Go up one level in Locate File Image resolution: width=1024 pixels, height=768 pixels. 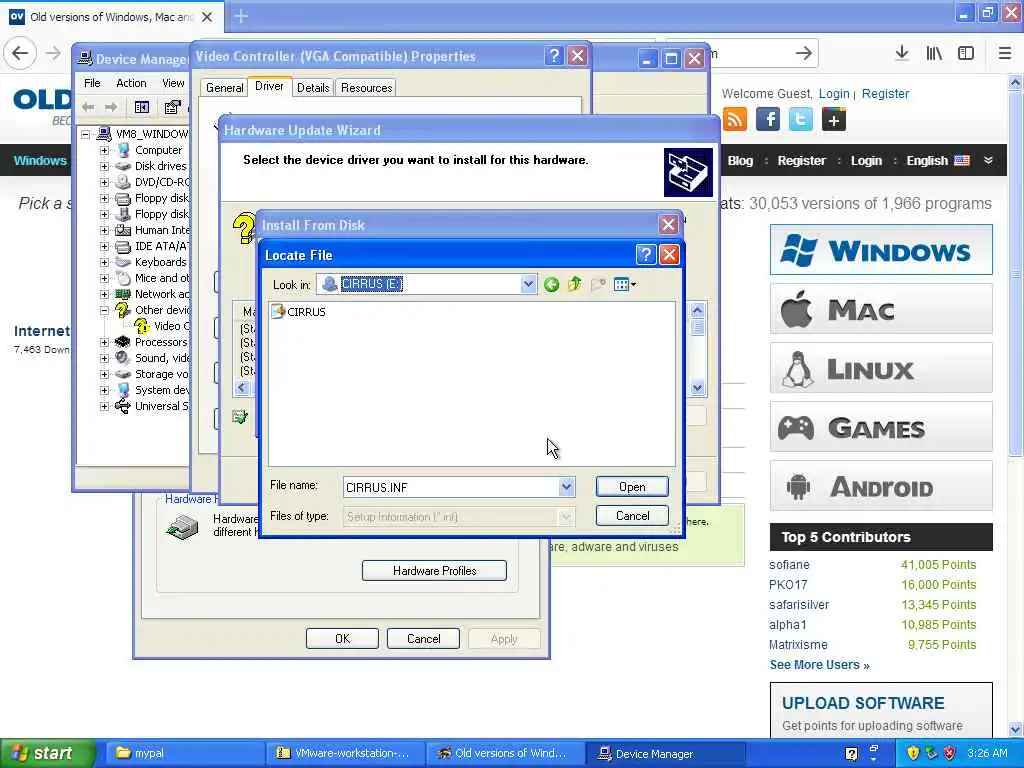pos(575,284)
